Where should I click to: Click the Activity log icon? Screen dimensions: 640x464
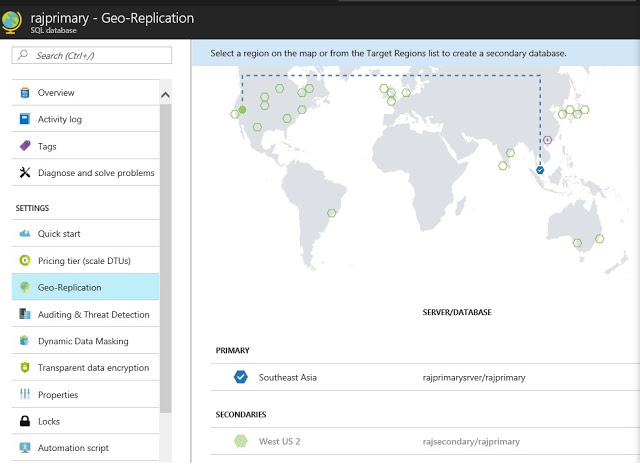coord(24,119)
